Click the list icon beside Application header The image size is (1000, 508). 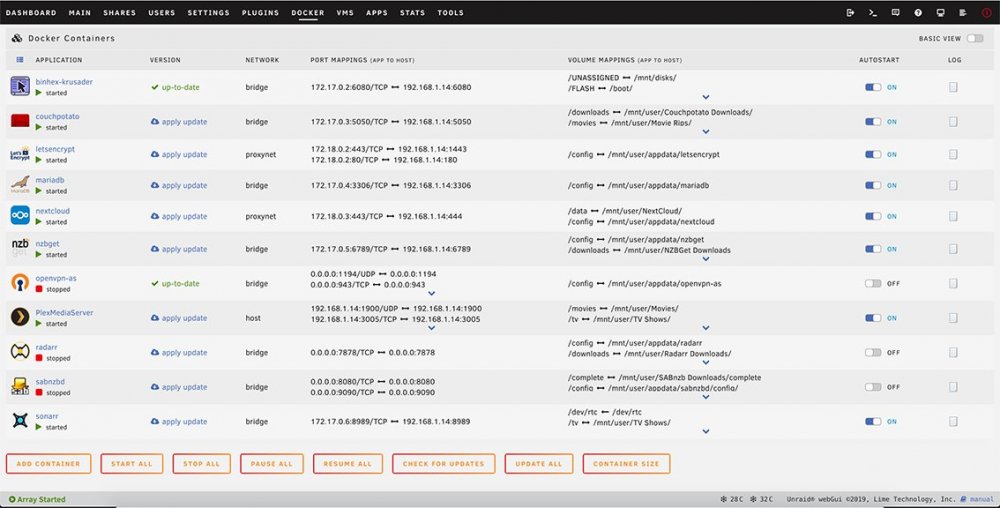(20, 60)
